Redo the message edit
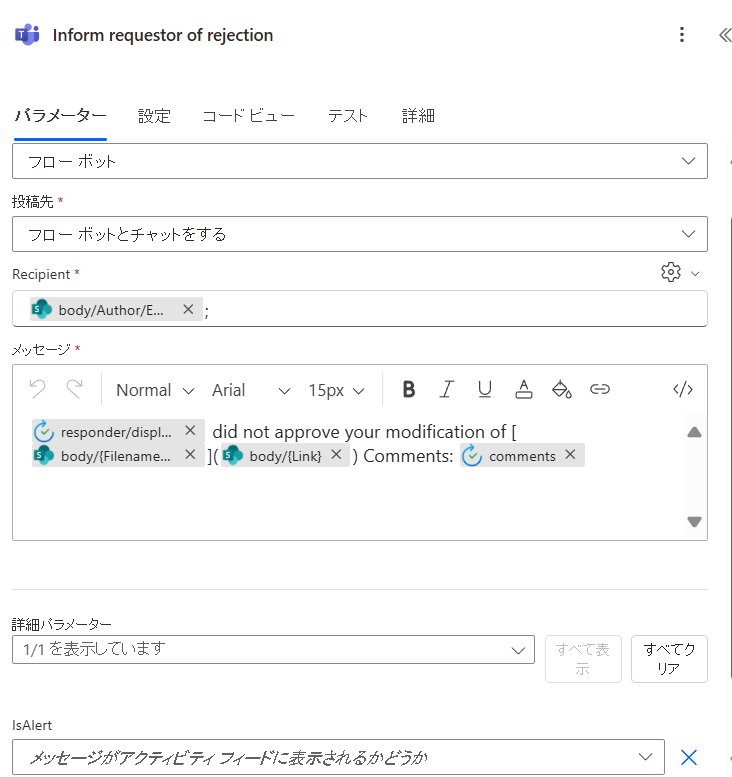The width and height of the screenshot is (732, 777). click(x=74, y=389)
